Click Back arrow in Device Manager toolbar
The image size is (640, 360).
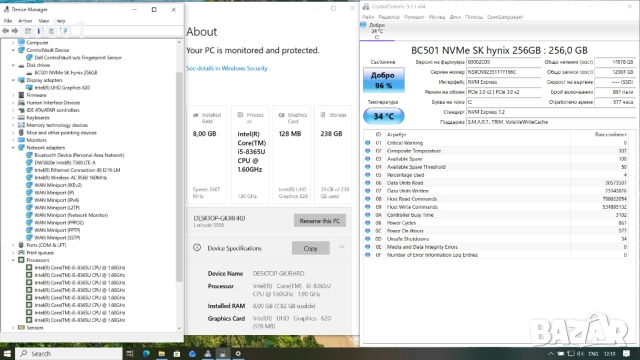pyautogui.click(x=5, y=31)
